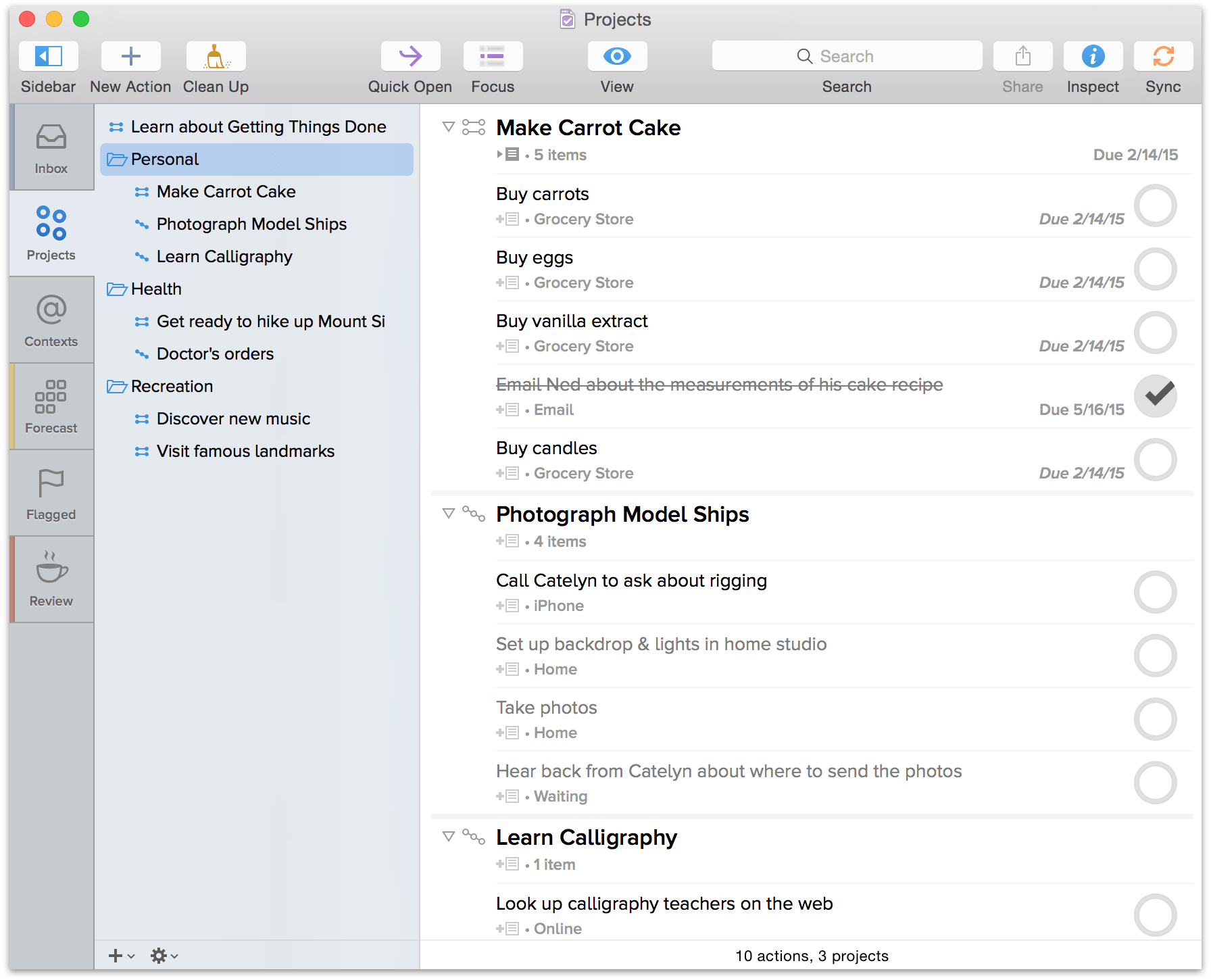Collapse the Learn Calligraphy project
Viewport: 1211px width, 980px height.
(x=448, y=836)
